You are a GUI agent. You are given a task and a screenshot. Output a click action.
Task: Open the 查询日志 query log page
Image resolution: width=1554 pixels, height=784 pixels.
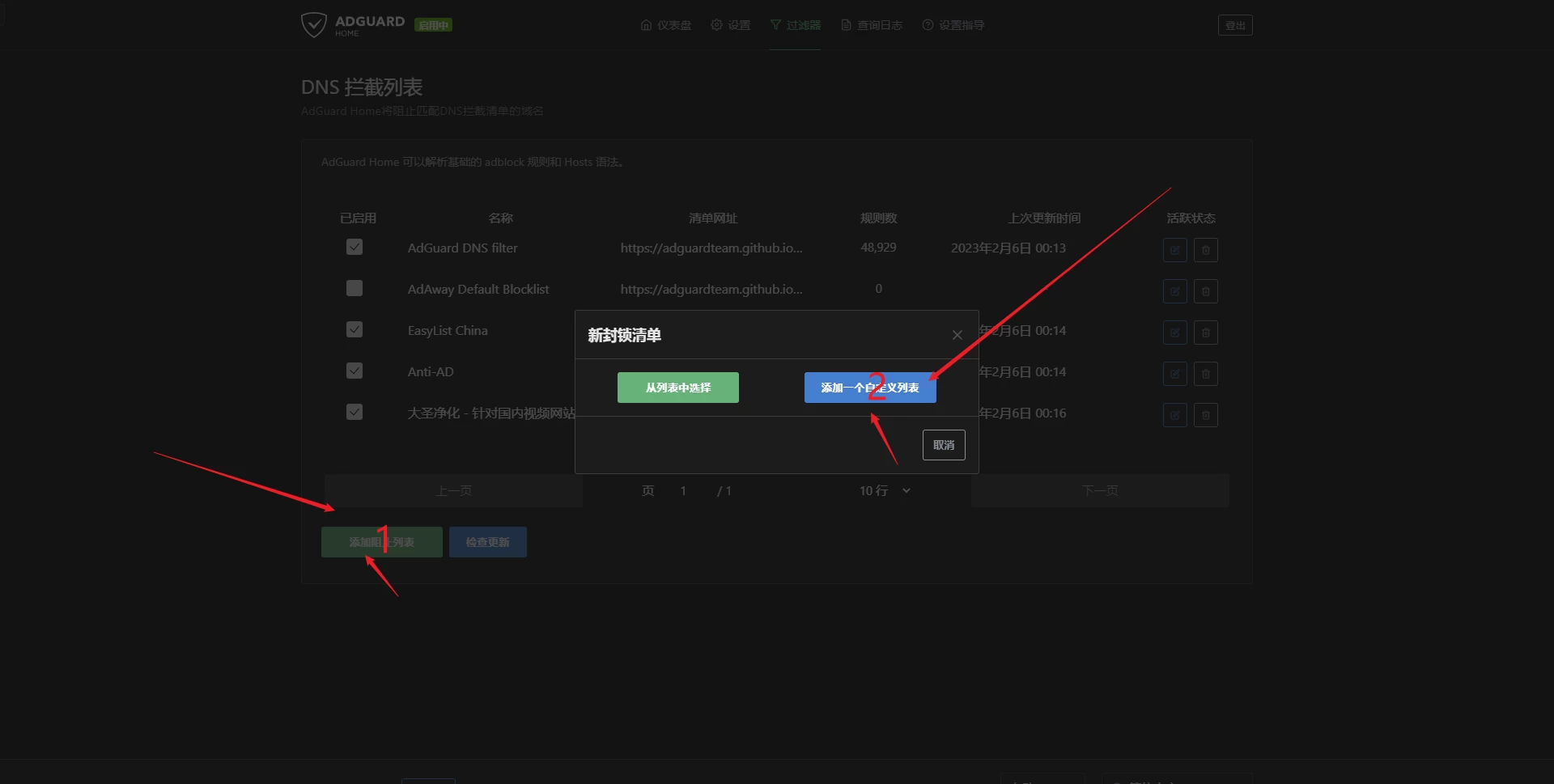coord(872,25)
